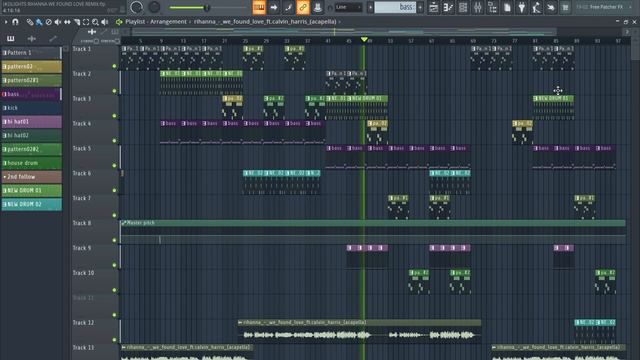Image resolution: width=640 pixels, height=360 pixels.
Task: Open the acapella clip name breadcrumb
Action: (265, 22)
